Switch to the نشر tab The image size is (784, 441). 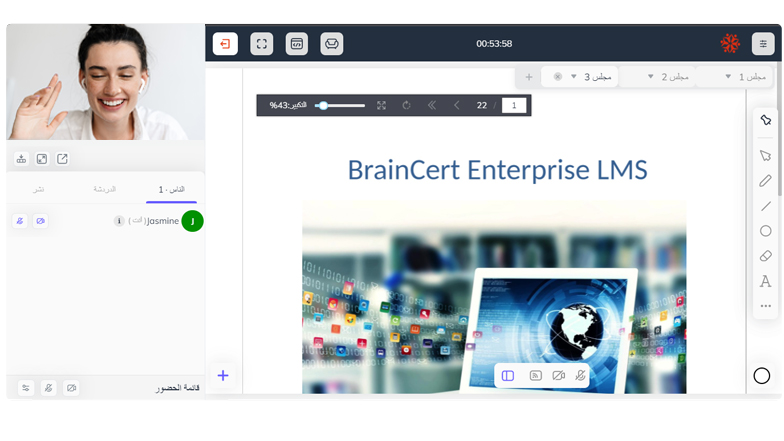[x=38, y=189]
